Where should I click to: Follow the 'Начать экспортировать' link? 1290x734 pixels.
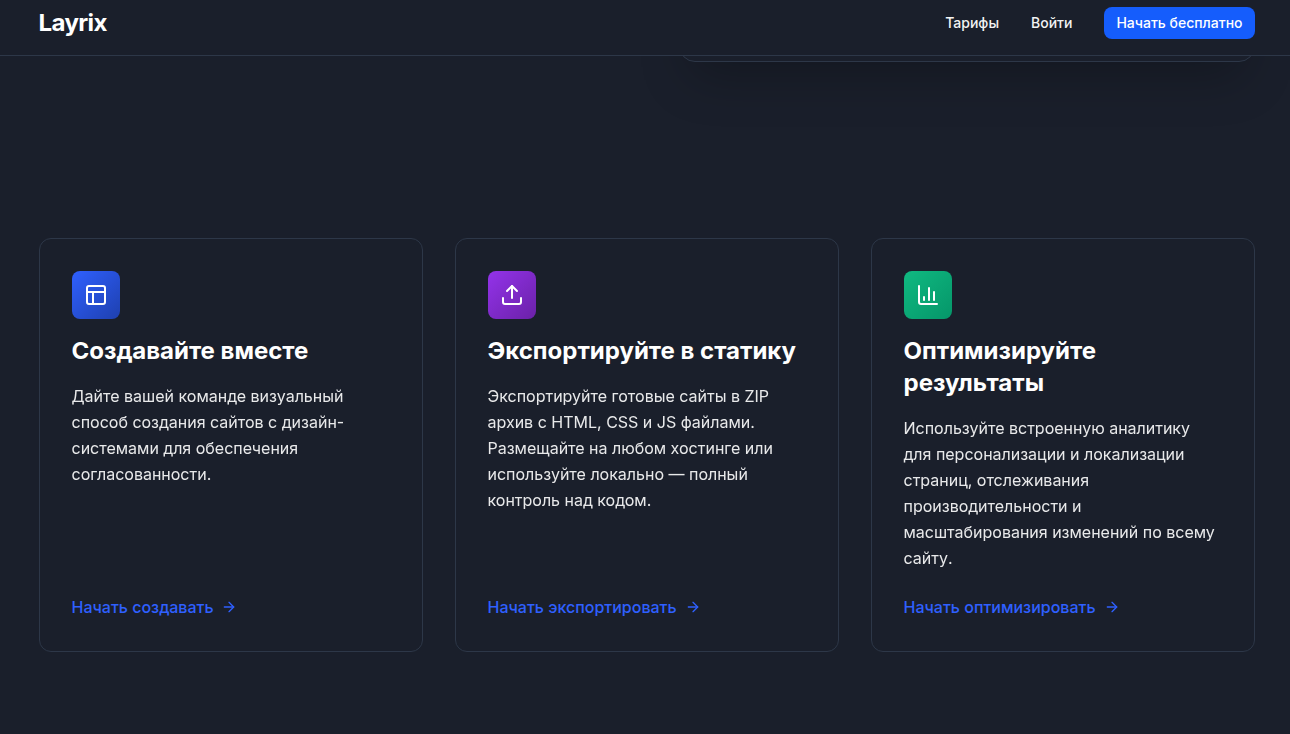pyautogui.click(x=579, y=607)
